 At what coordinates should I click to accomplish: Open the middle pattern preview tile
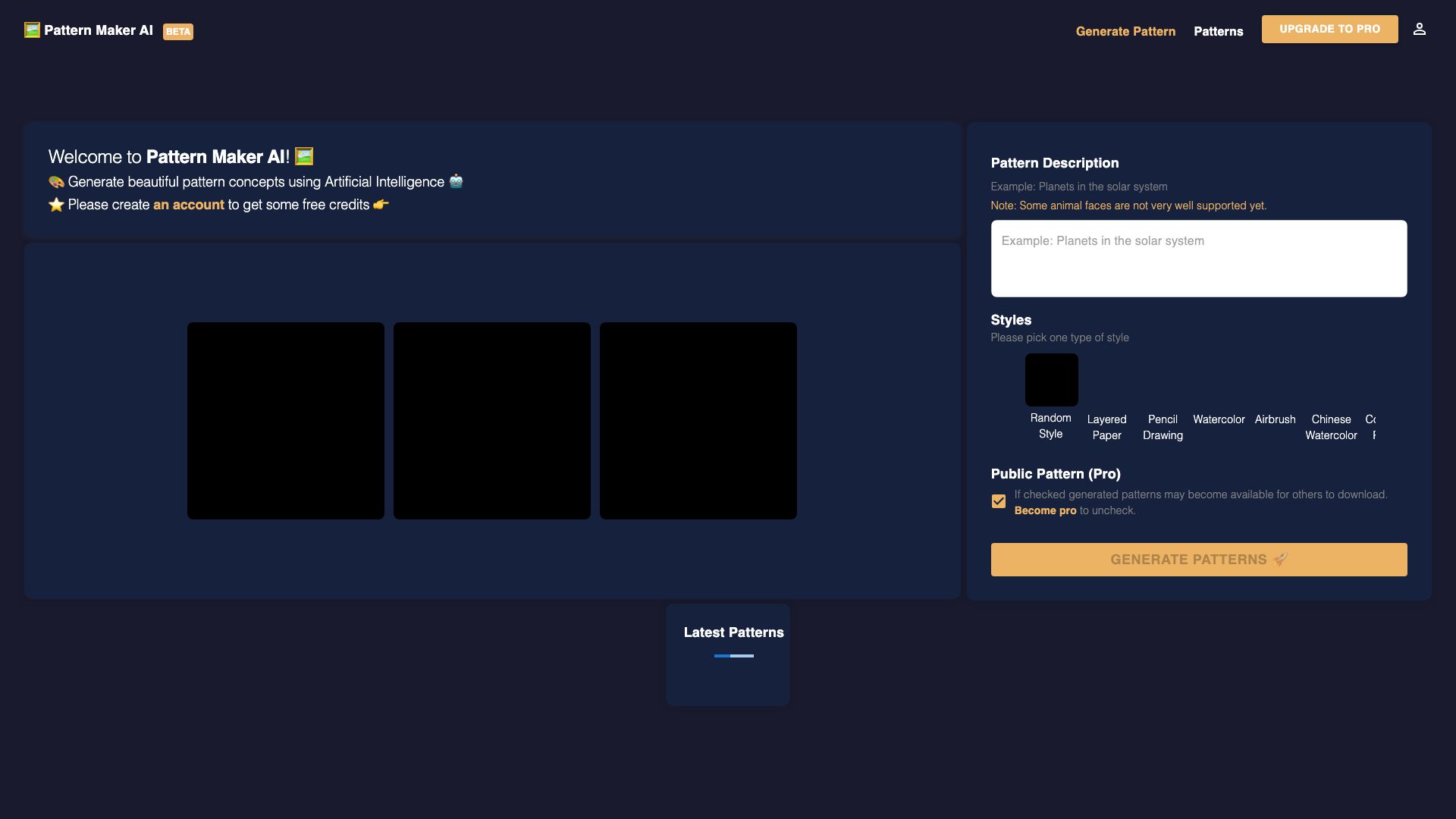[x=492, y=421]
